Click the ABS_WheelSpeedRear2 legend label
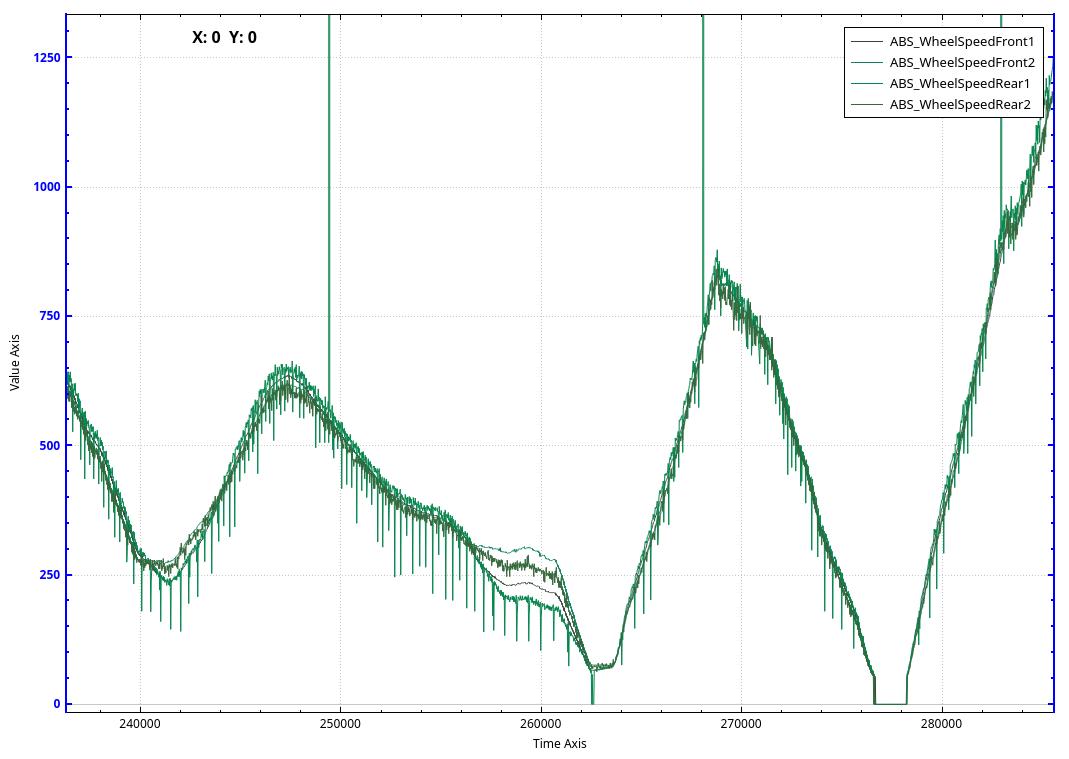Image resolution: width=1069 pixels, height=759 pixels. [959, 105]
